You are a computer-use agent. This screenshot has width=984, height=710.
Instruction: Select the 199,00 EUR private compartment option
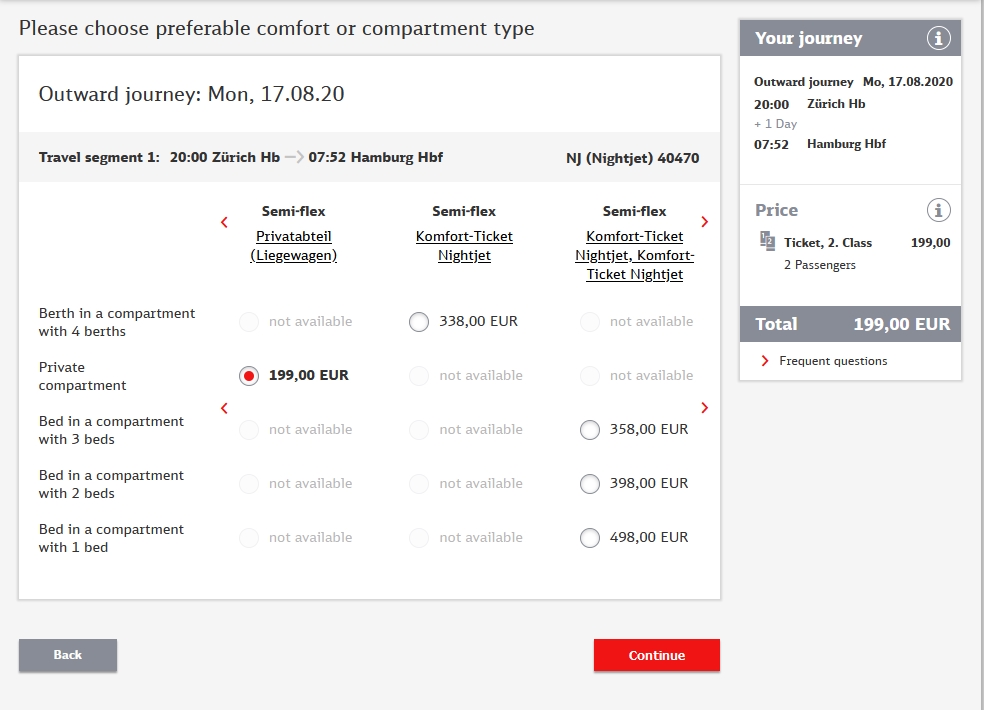pyautogui.click(x=249, y=376)
